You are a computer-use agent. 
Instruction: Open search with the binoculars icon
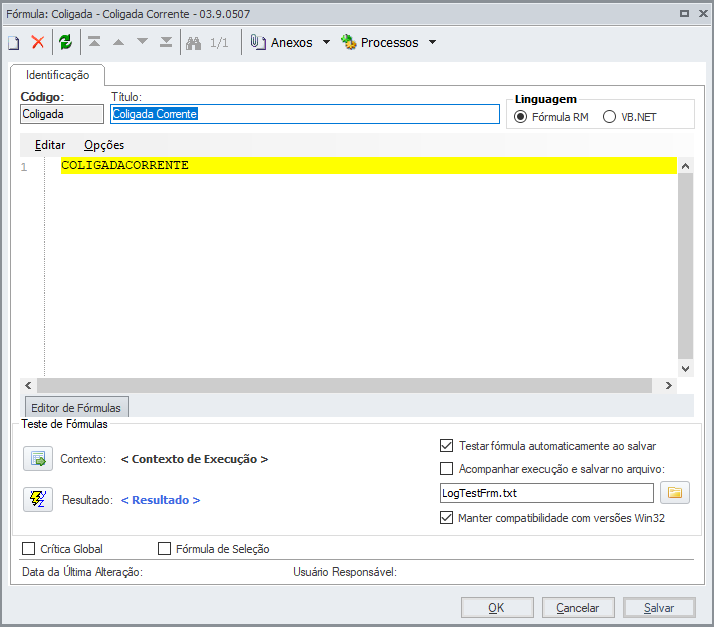point(194,43)
